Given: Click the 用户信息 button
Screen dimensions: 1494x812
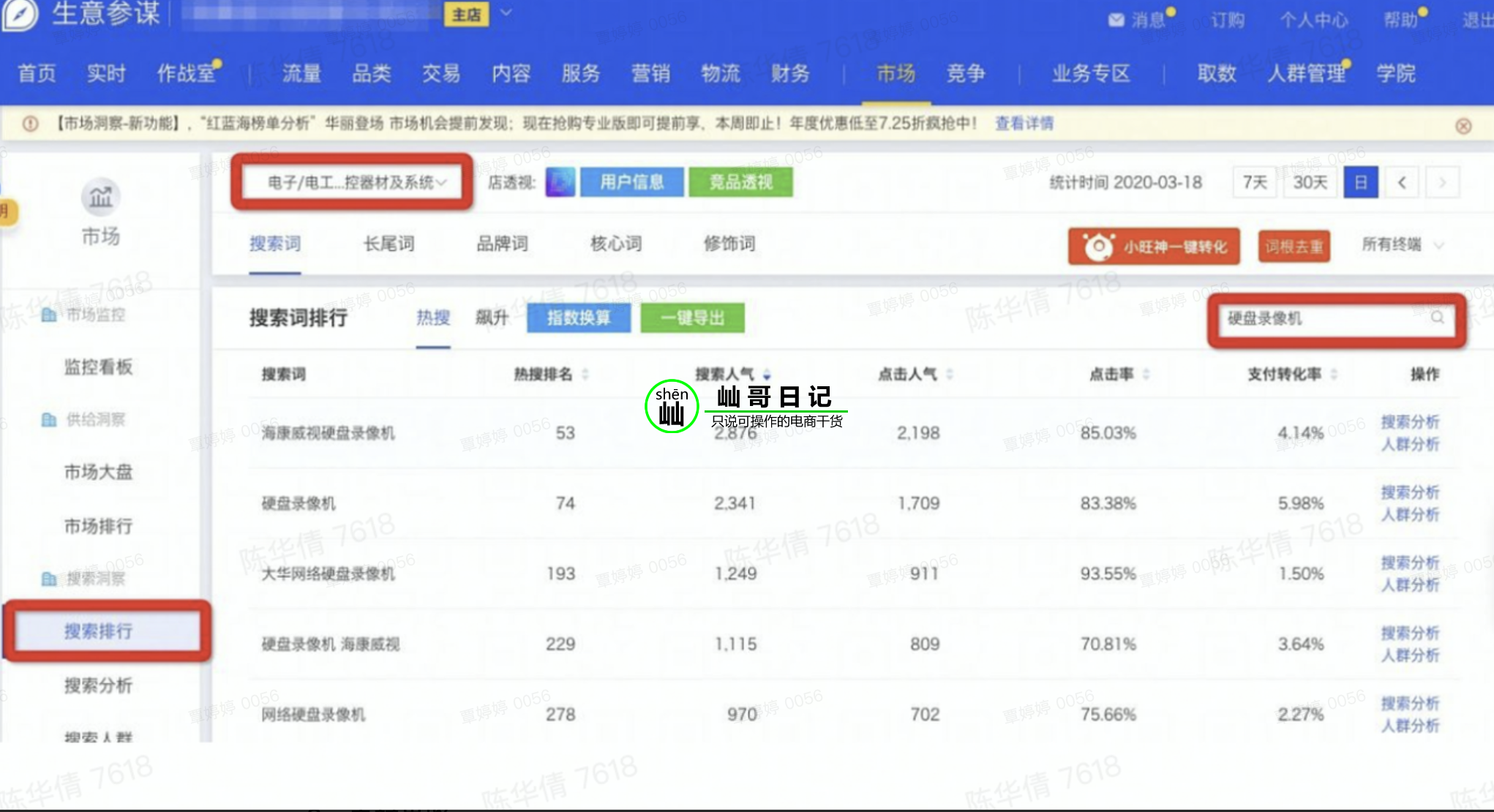Looking at the screenshot, I should pyautogui.click(x=632, y=182).
